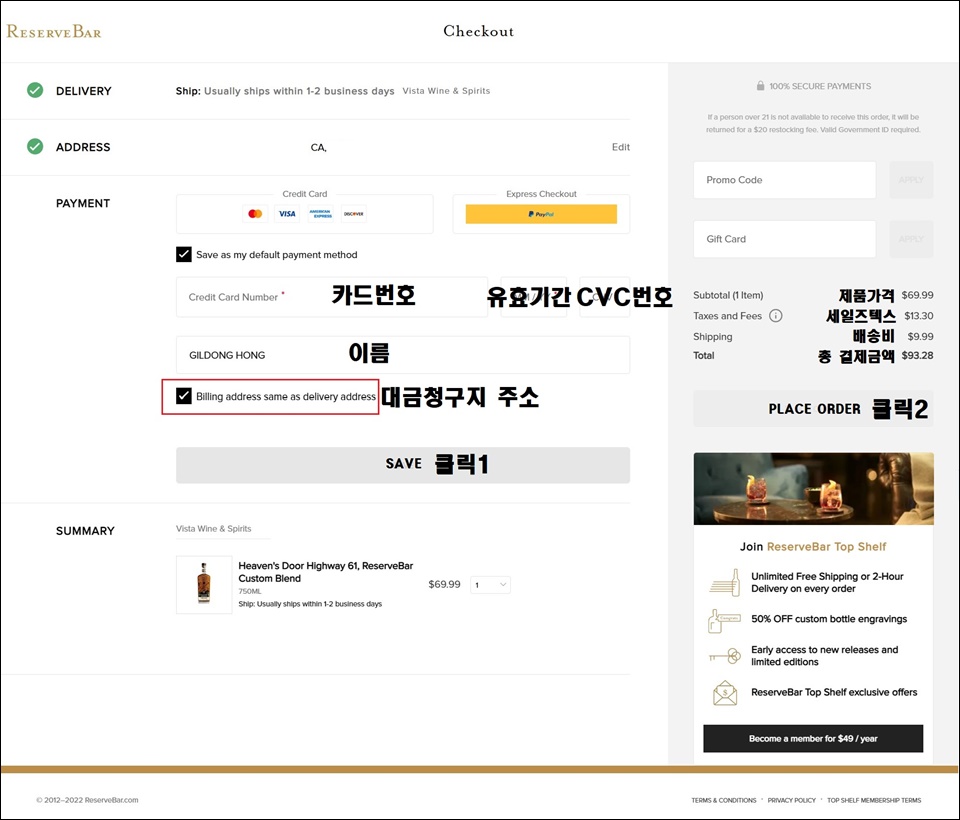This screenshot has width=960, height=820.
Task: Click the Taxes and Fees info icon
Action: click(776, 316)
